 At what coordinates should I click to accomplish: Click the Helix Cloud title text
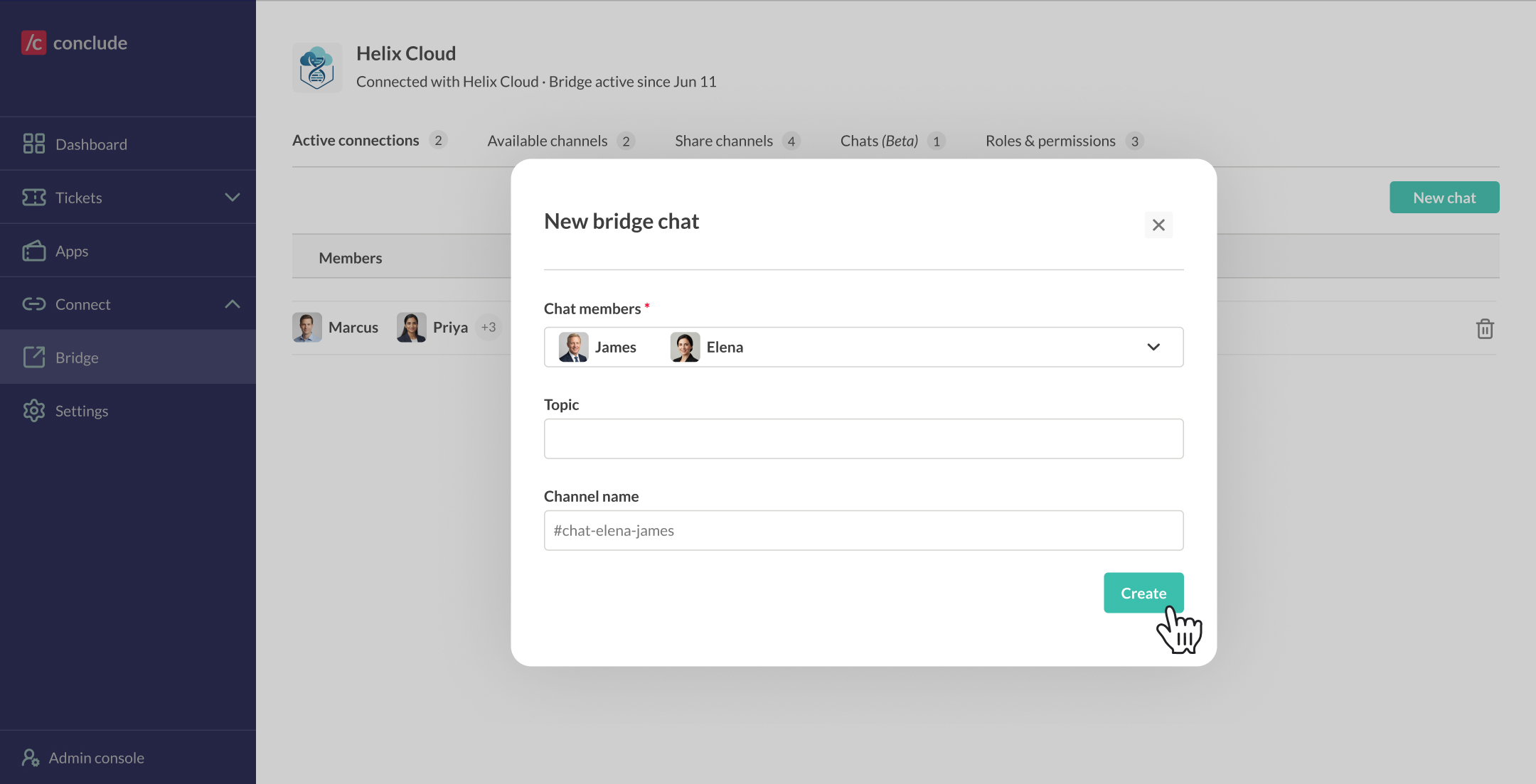[x=406, y=53]
